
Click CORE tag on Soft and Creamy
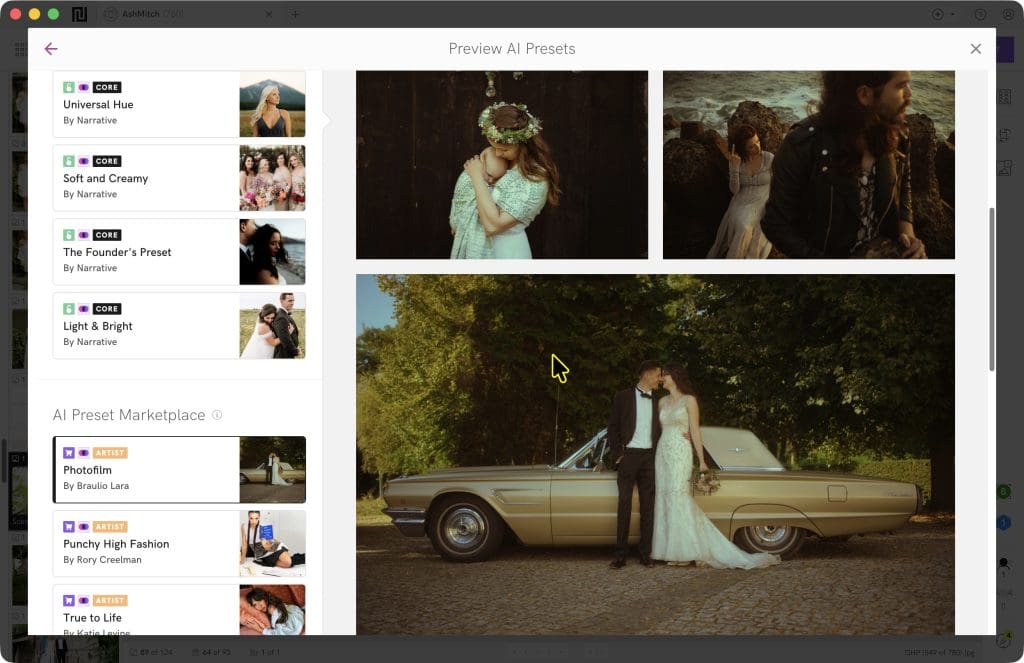point(106,161)
